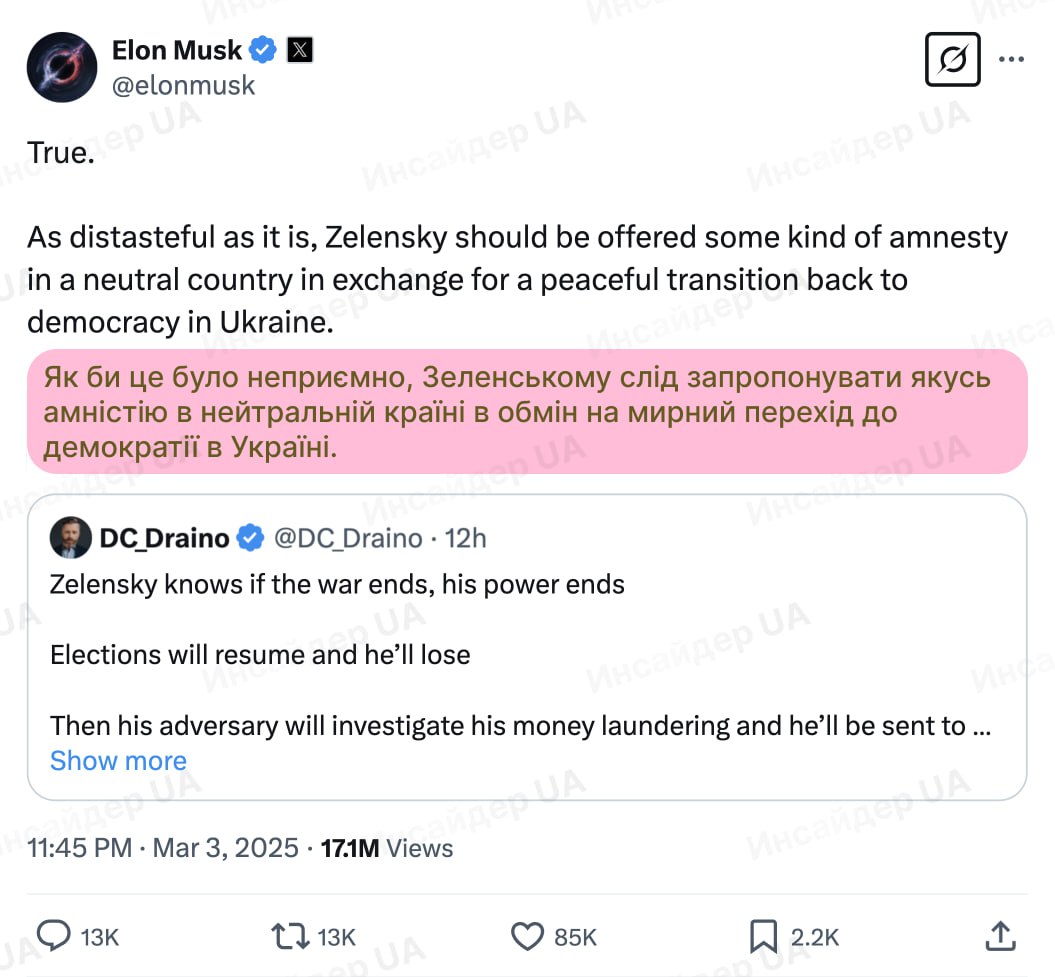
Task: Repost this tweet via retweet icon
Action: 290,936
